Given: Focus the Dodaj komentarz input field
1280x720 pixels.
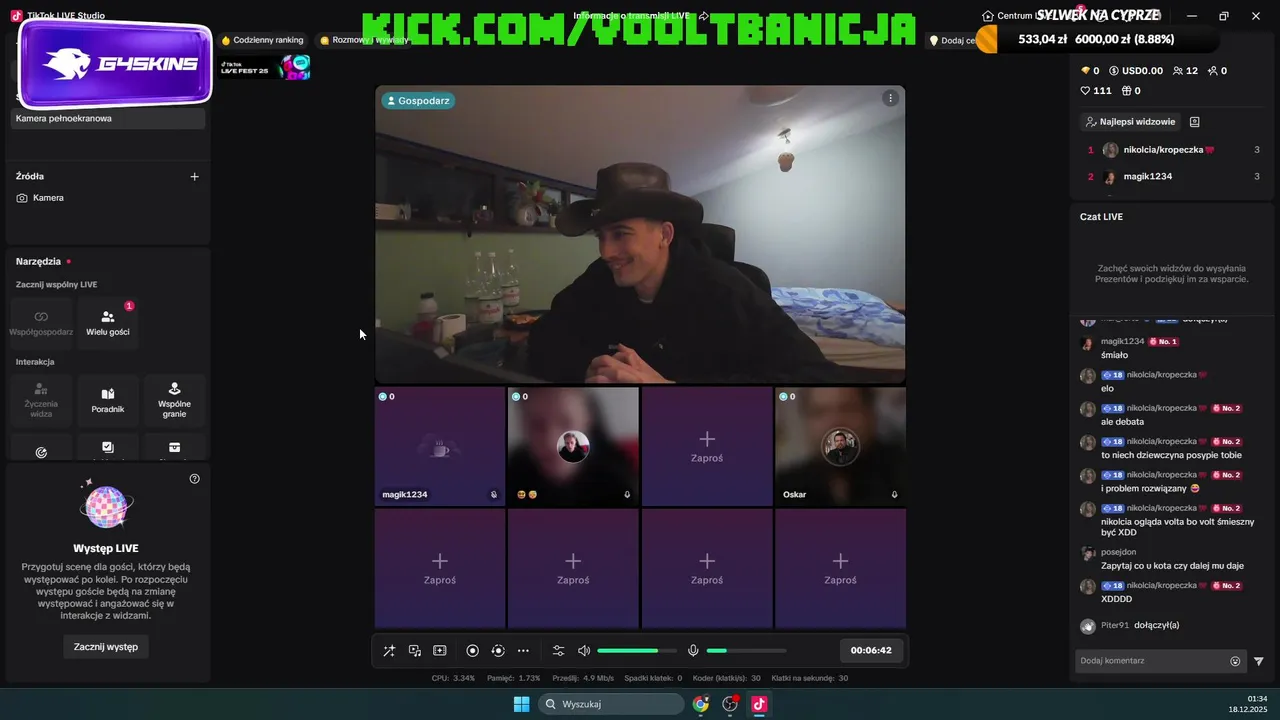Looking at the screenshot, I should [1152, 661].
